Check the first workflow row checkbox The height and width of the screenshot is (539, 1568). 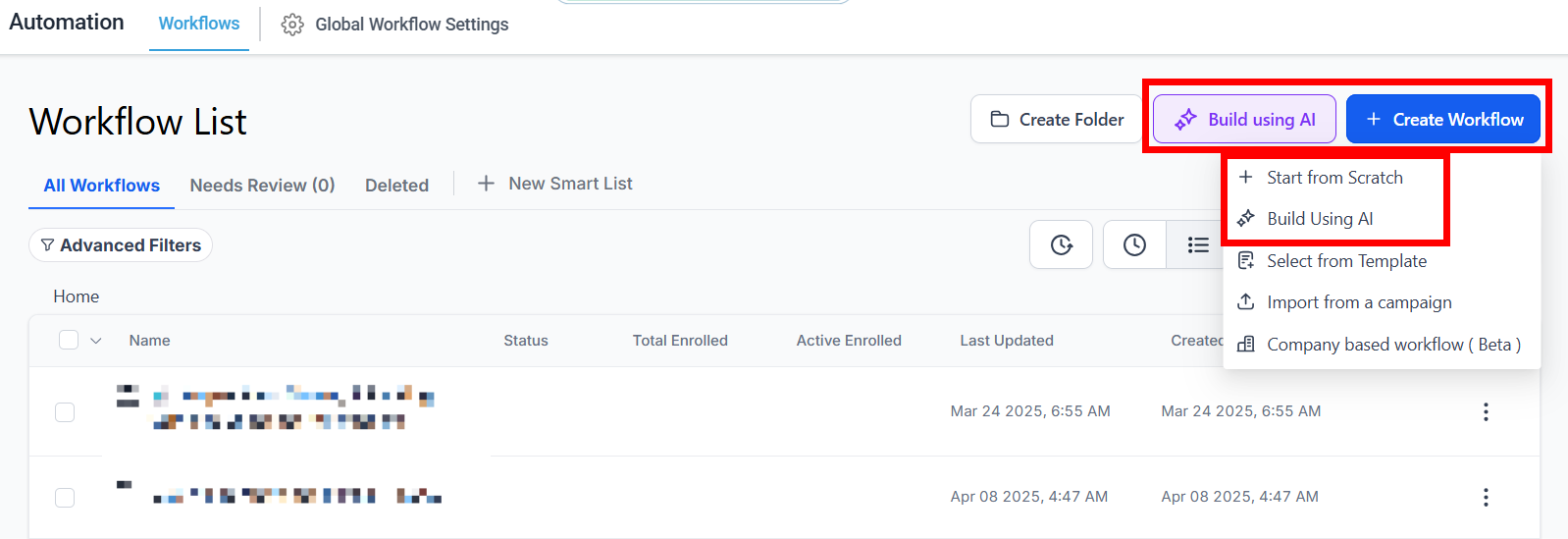(65, 412)
